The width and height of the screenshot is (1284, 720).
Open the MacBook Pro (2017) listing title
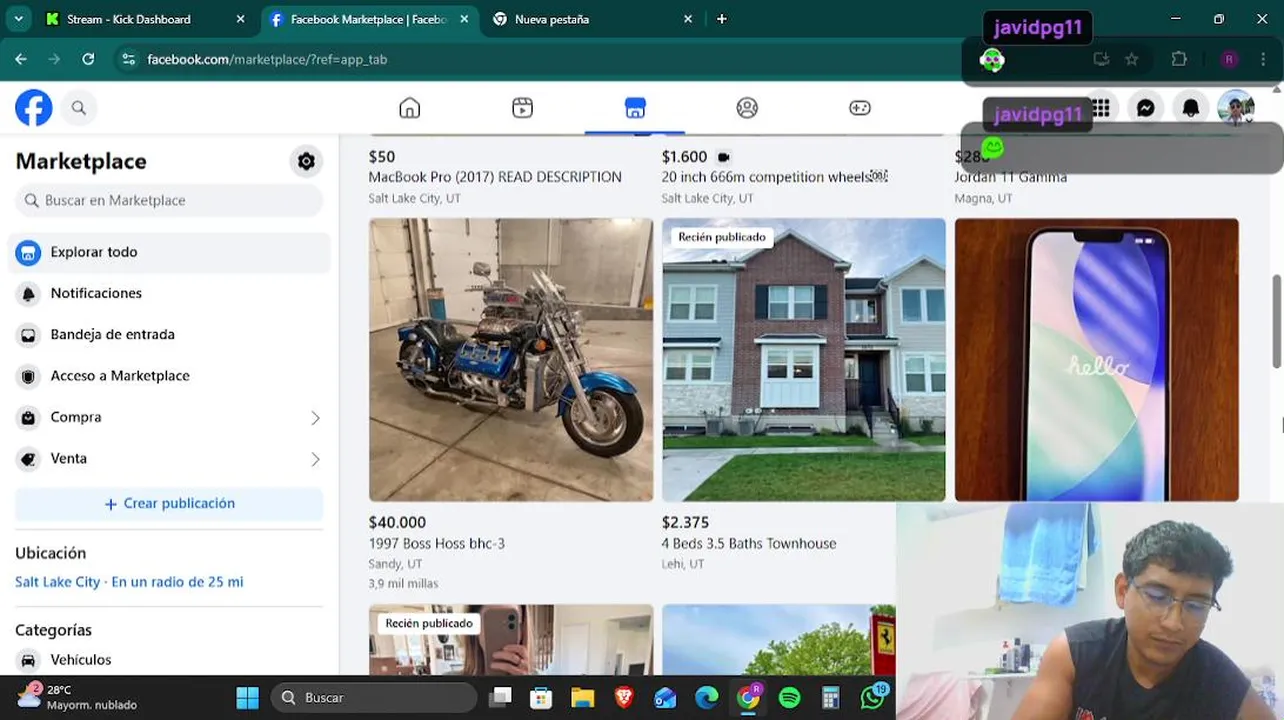(495, 177)
